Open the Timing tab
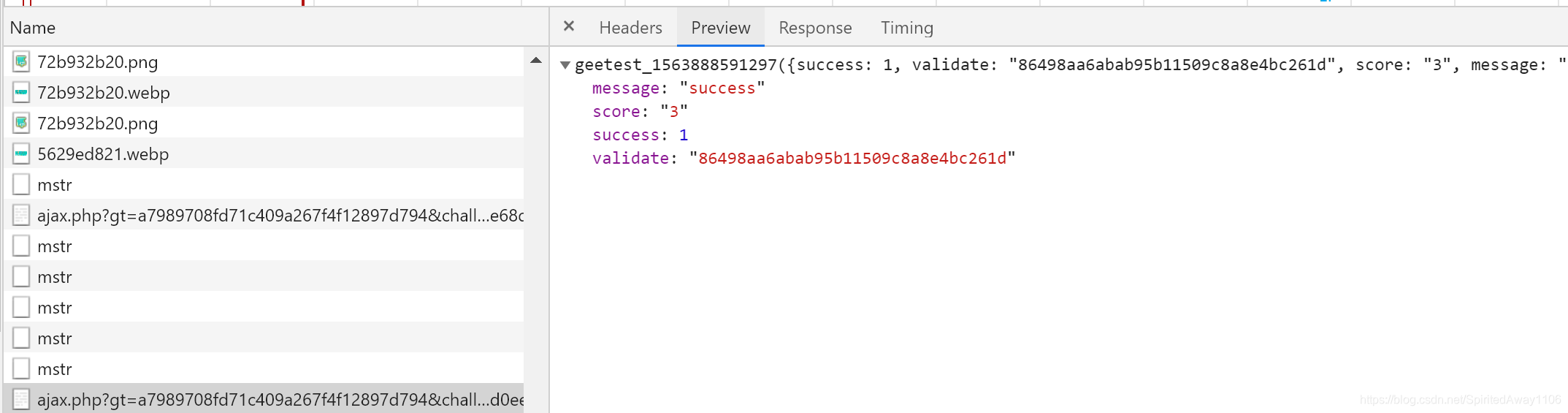This screenshot has width=1568, height=413. (x=906, y=28)
